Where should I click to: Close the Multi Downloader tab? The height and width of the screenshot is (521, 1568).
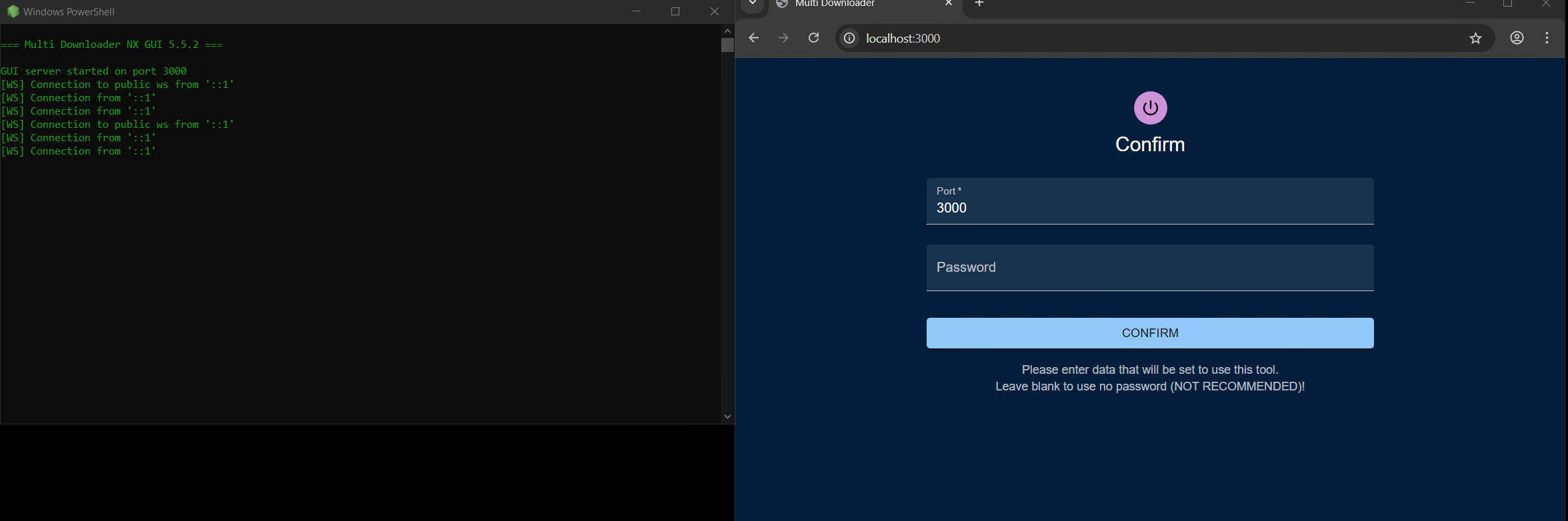pyautogui.click(x=949, y=4)
